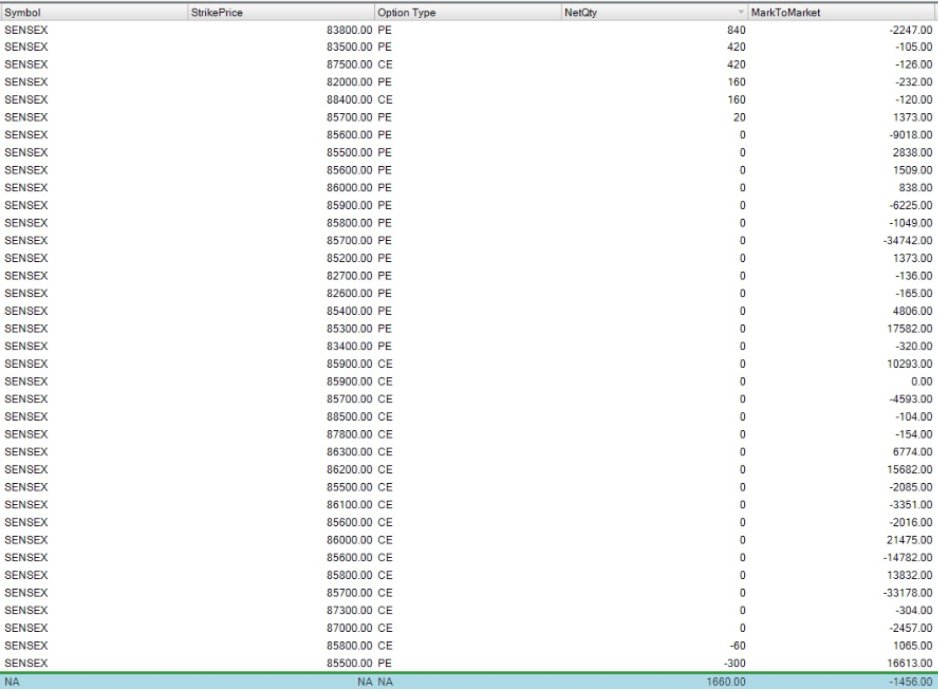
Task: Select the 85300.00 strike price cell
Action: [x=349, y=329]
